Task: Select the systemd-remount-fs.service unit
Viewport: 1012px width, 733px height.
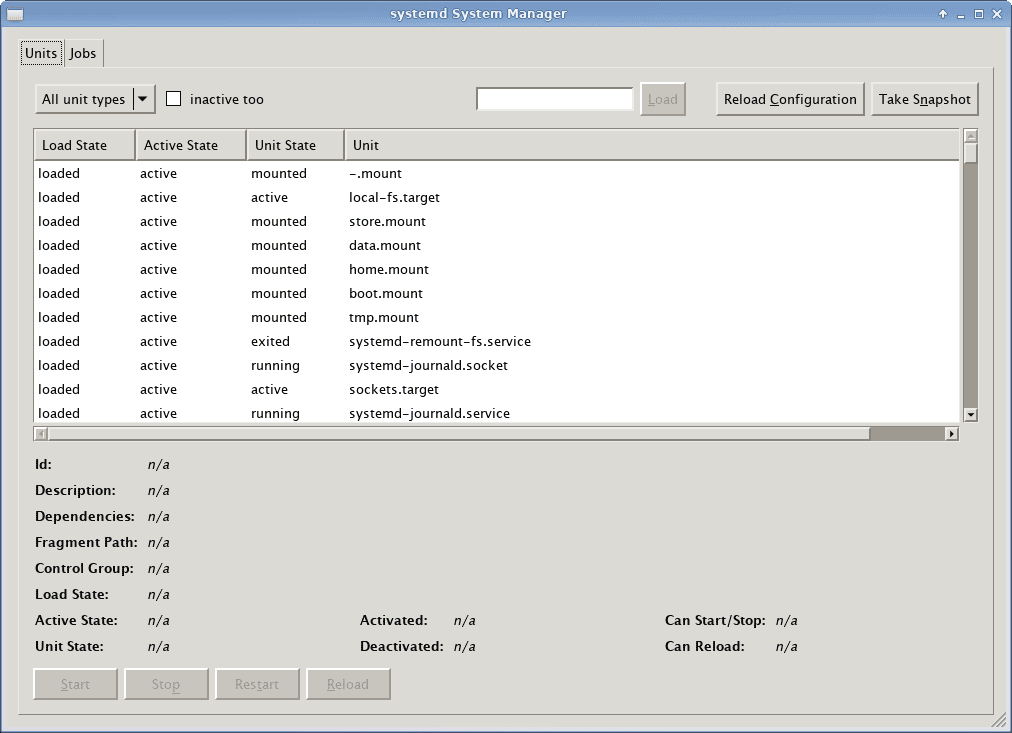Action: pyautogui.click(x=496, y=341)
